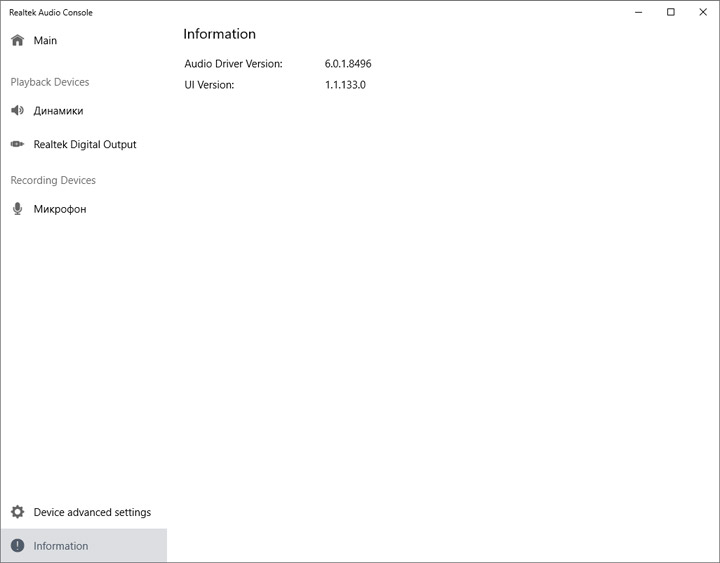Click the digital output connector icon
720x563 pixels.
pyautogui.click(x=17, y=144)
